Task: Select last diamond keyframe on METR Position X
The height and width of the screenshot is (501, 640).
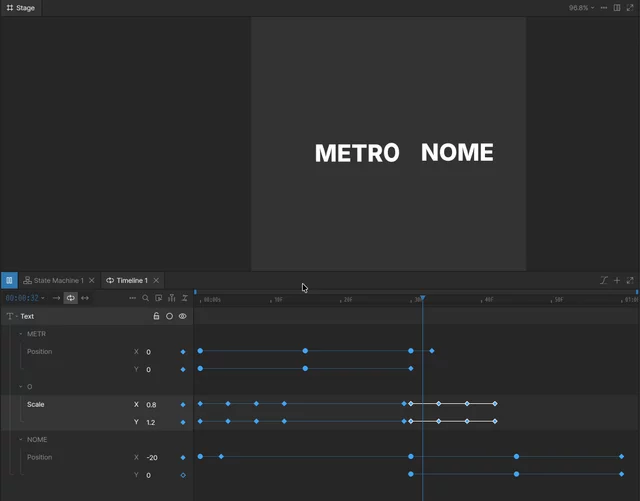Action: [x=432, y=351]
